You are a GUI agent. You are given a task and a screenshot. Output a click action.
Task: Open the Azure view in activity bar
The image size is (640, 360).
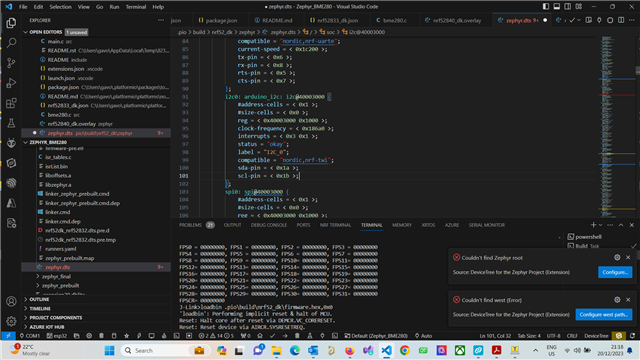point(11,203)
